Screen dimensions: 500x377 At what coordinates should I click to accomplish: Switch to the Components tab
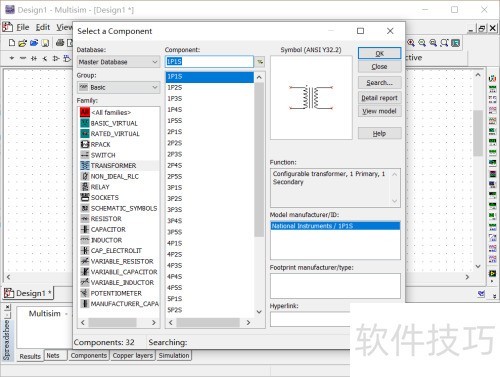click(89, 355)
